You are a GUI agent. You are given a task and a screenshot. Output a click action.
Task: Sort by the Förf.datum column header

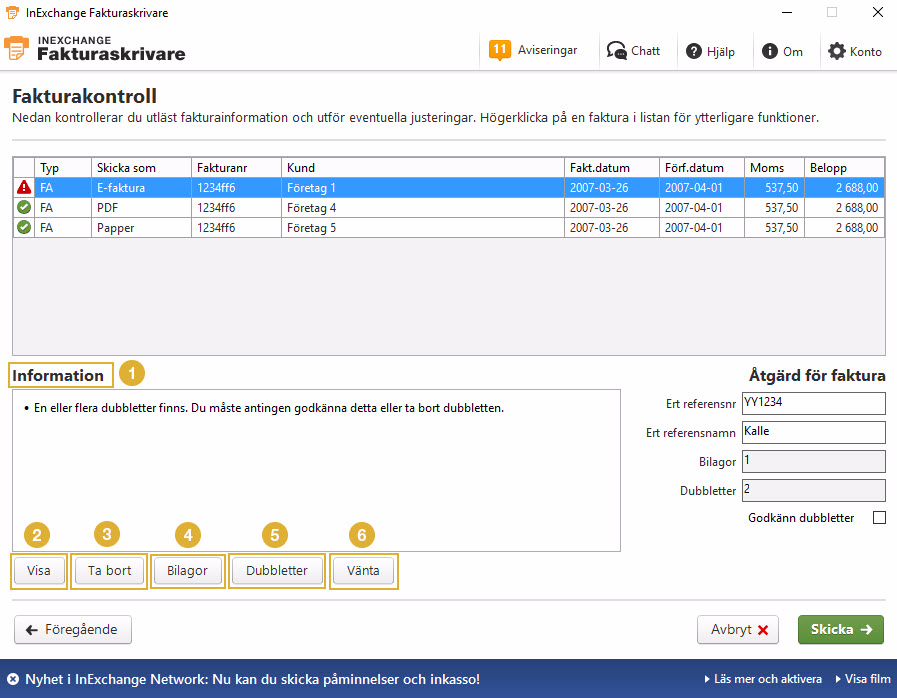coord(701,168)
